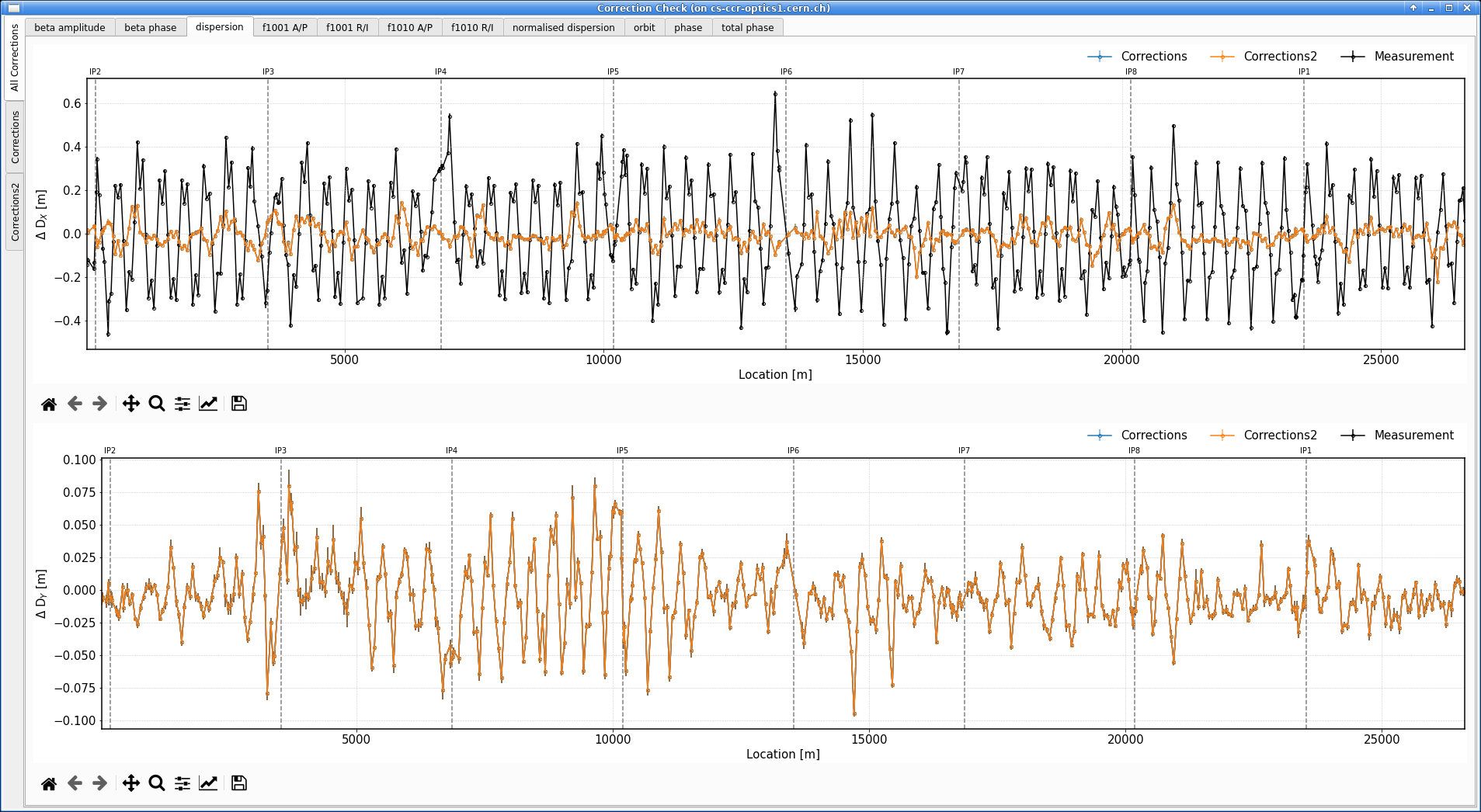1481x812 pixels.
Task: Click upper plot Location [m] label
Action: (x=775, y=375)
